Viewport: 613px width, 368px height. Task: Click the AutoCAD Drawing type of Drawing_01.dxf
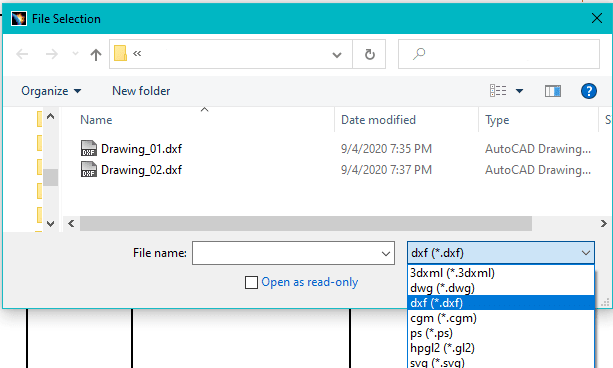pos(538,149)
